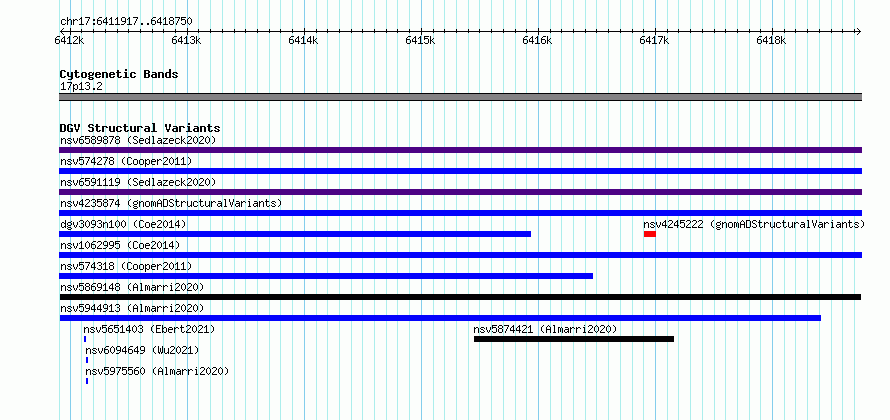Viewport: 890px width, 420px height.
Task: Click the nsv4235874 (gnomADStructuralVariants) label
Action: pos(171,203)
